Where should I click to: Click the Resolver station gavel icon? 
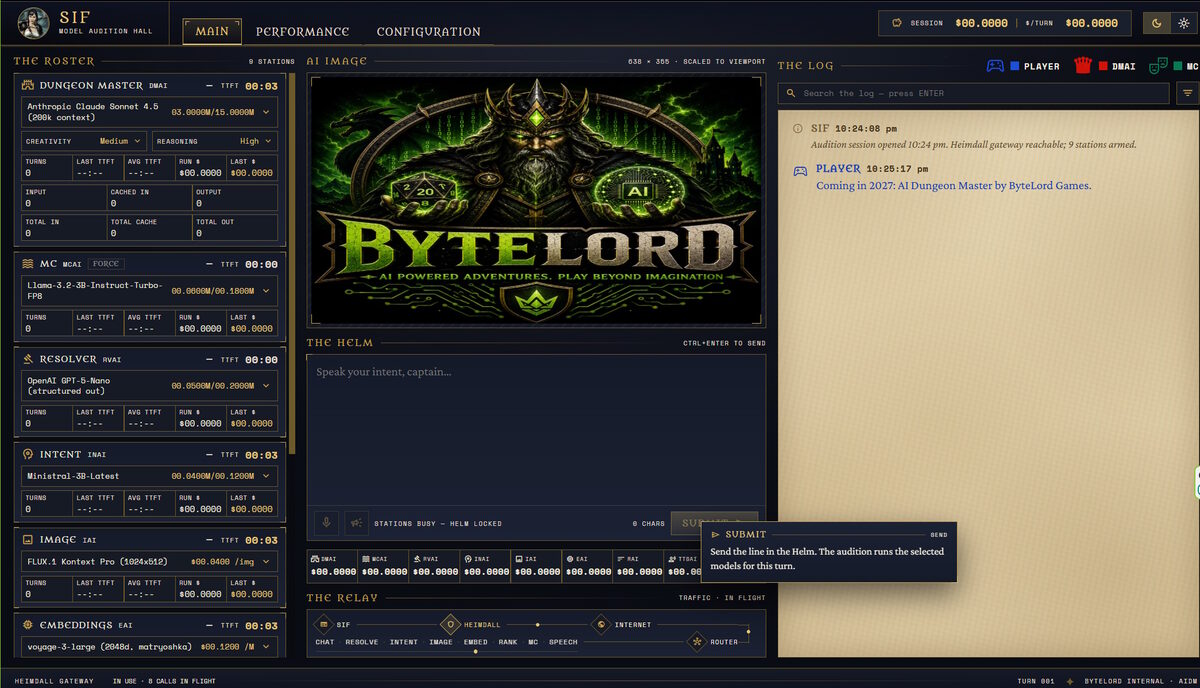28,359
